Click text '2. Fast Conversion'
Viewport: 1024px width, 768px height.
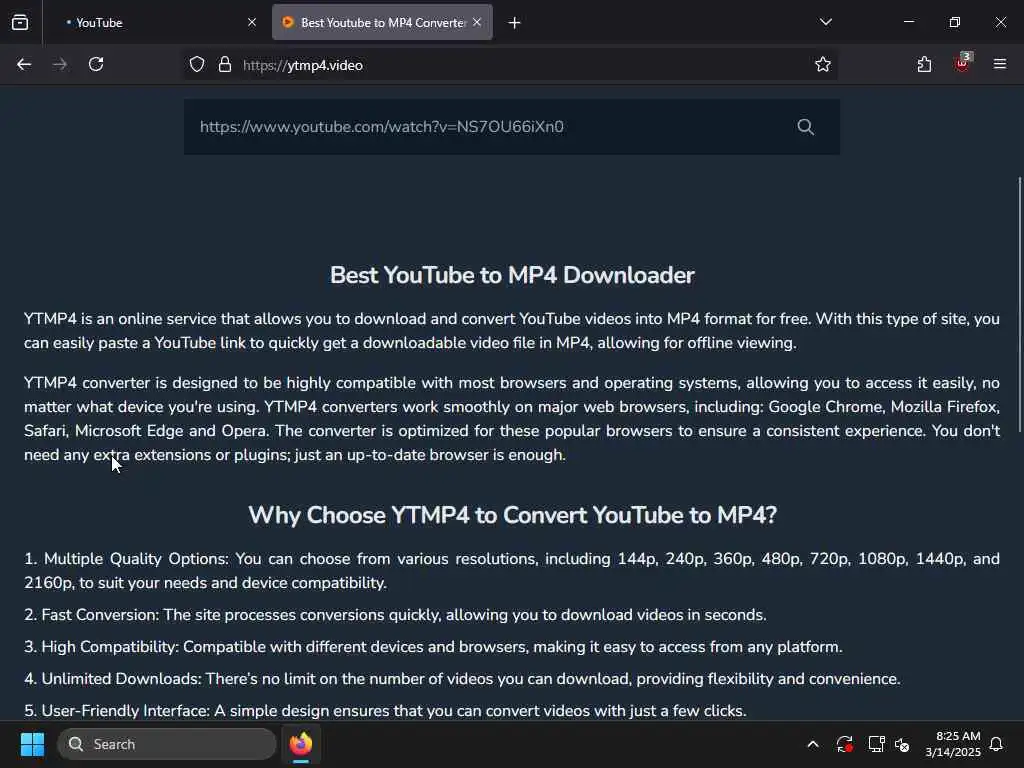(x=91, y=615)
